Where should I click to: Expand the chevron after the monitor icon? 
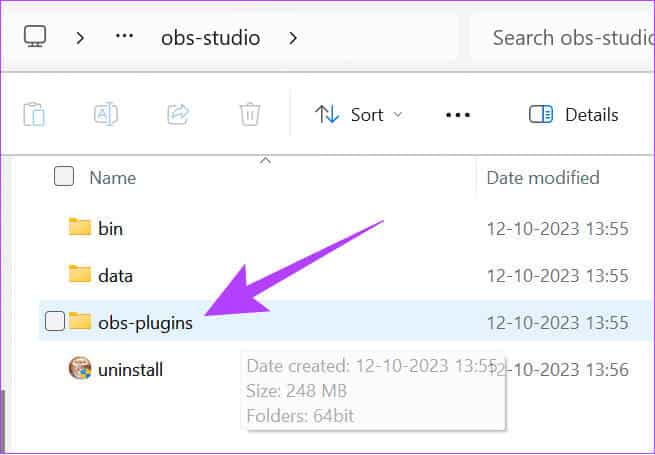(x=80, y=38)
